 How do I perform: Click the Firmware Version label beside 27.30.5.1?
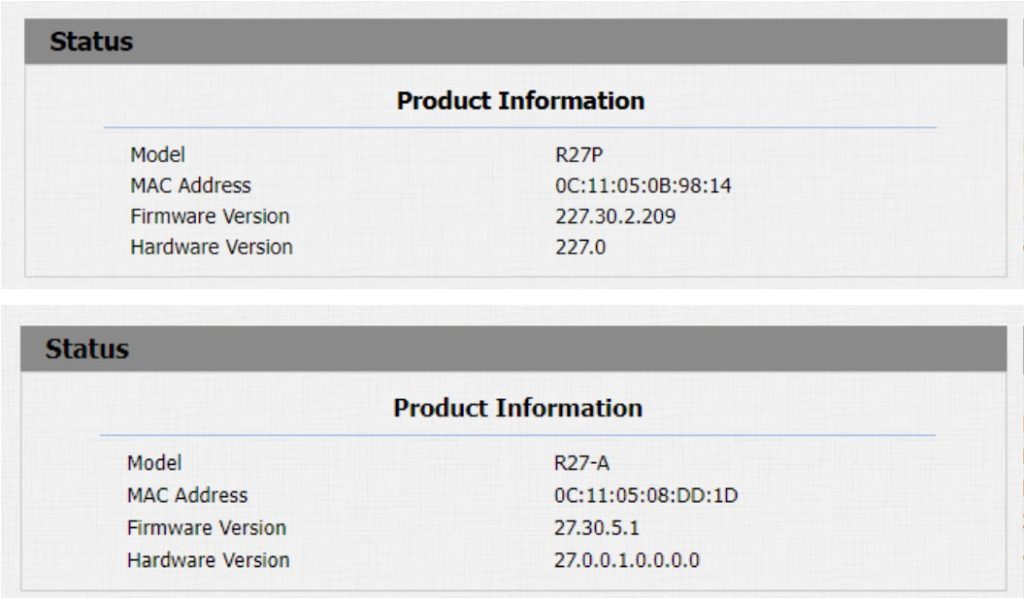pyautogui.click(x=206, y=527)
